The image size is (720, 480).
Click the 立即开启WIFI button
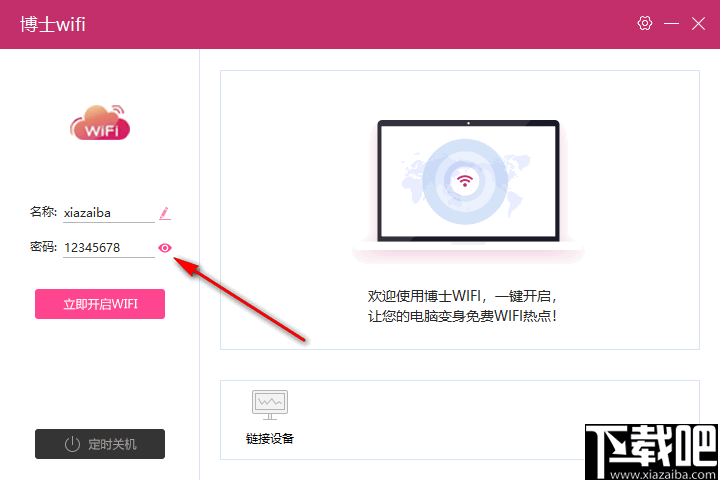(x=100, y=304)
